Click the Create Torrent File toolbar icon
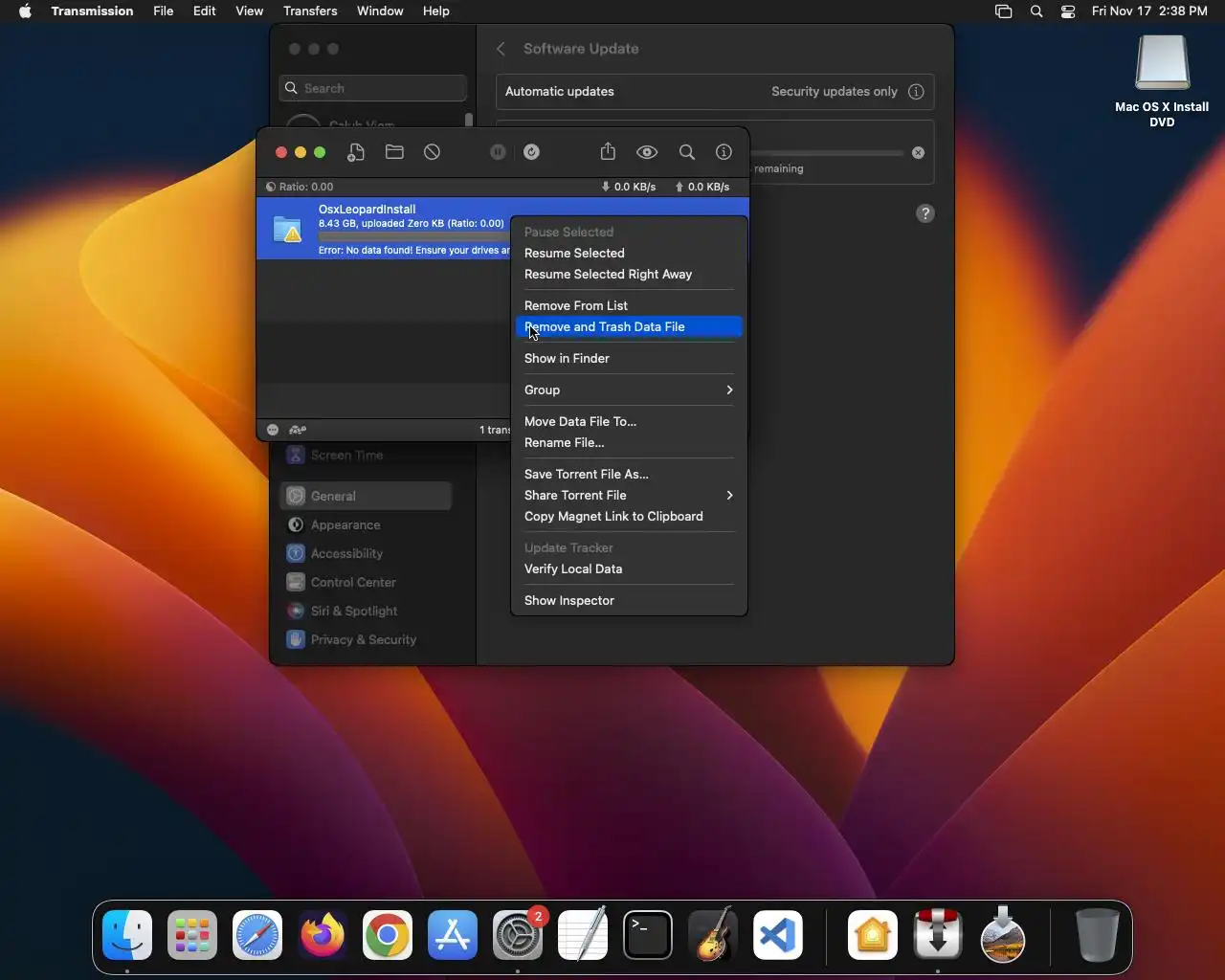Viewport: 1225px width, 980px height. (x=356, y=152)
